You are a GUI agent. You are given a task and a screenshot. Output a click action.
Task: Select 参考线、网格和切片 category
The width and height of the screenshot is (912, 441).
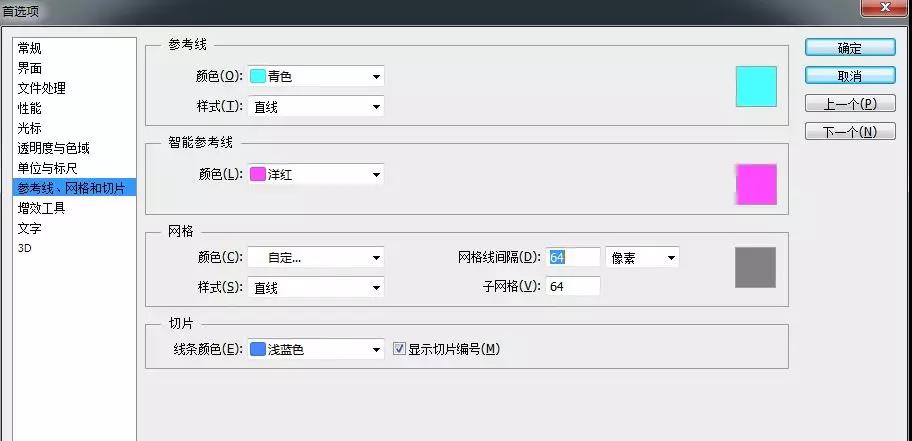(x=74, y=187)
